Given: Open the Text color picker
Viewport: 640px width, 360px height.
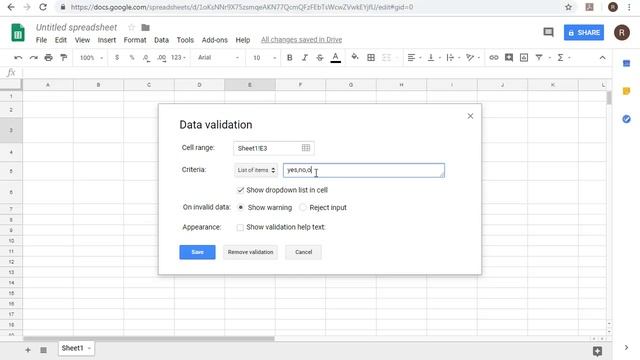Looking at the screenshot, I should [x=336, y=58].
